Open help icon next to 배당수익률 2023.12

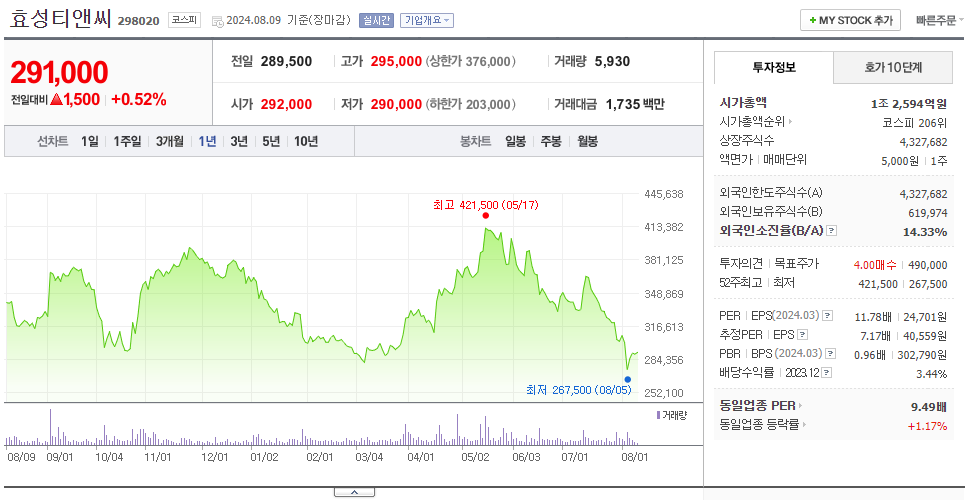click(x=827, y=373)
